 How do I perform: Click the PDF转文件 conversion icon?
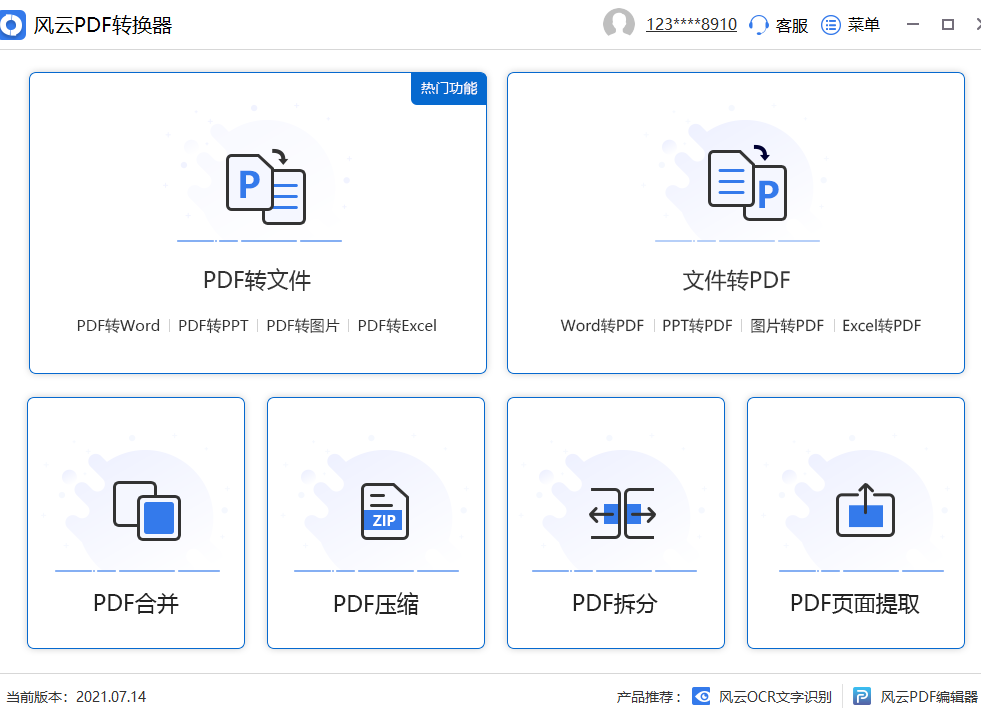[266, 187]
